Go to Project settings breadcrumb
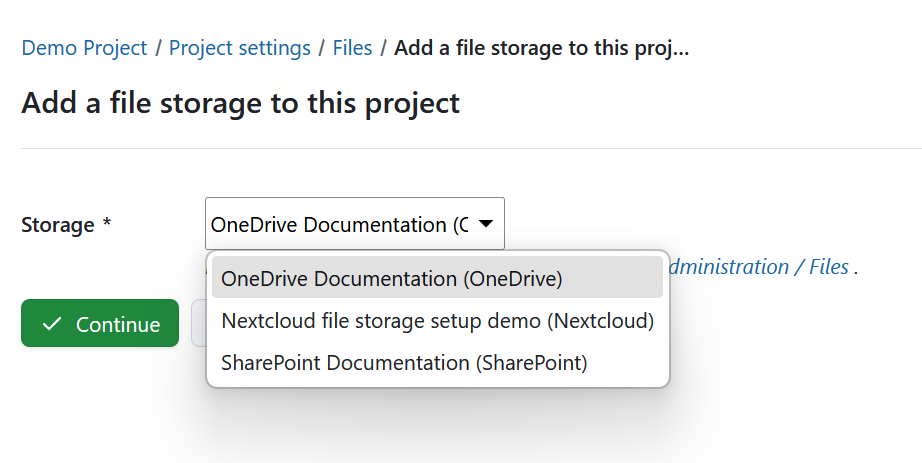 pos(240,48)
